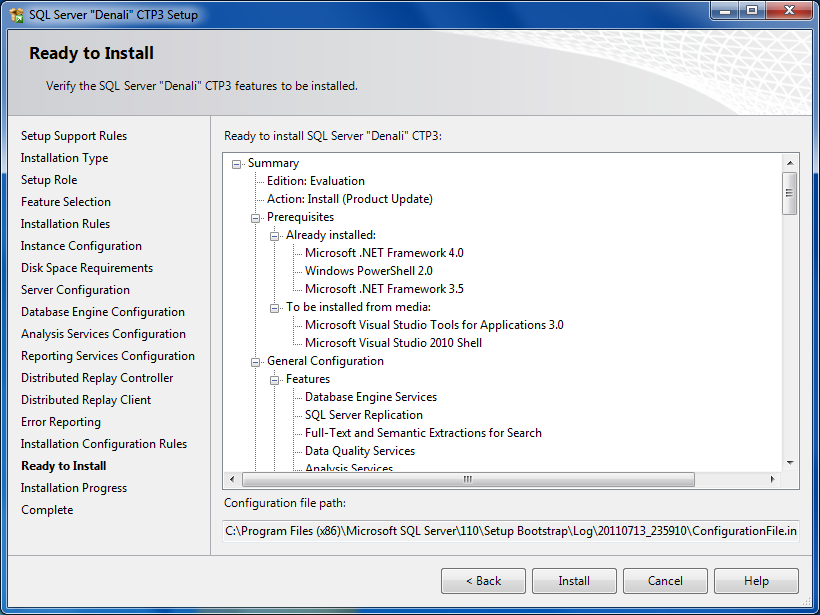This screenshot has width=820, height=615.
Task: Collapse the Summary tree node
Action: pyautogui.click(x=236, y=164)
